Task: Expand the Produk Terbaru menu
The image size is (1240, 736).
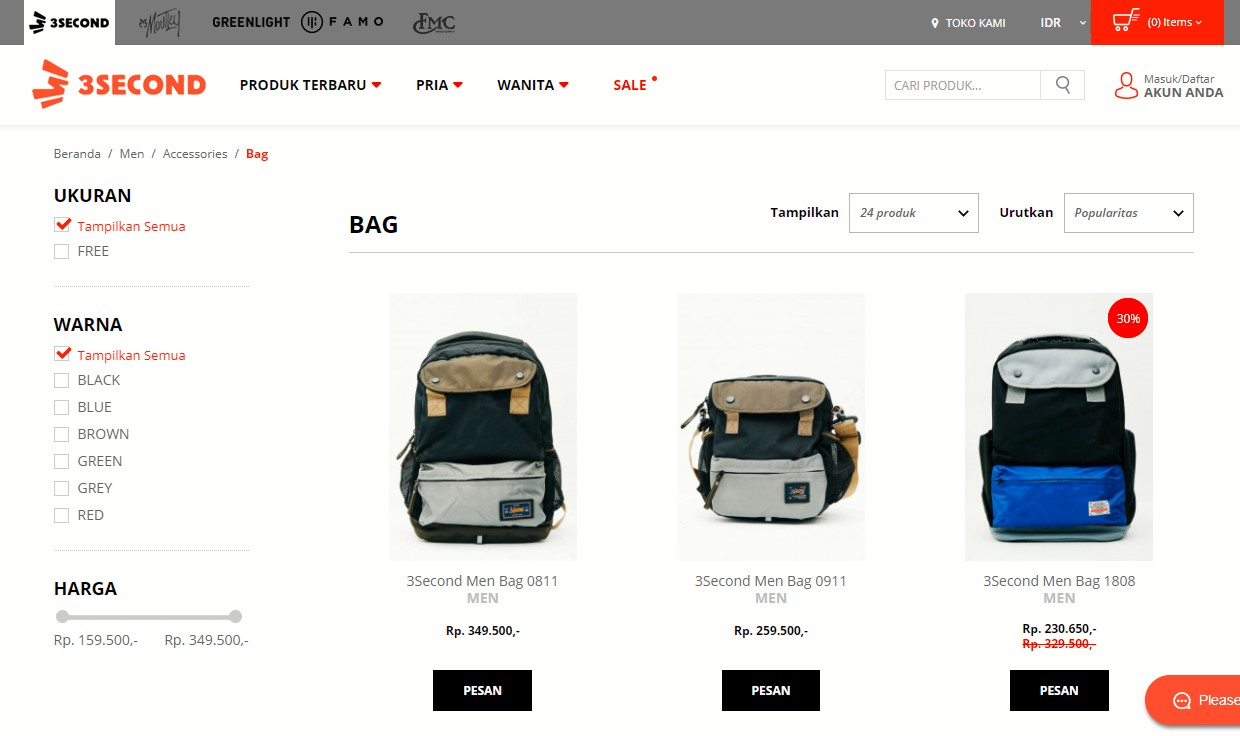Action: tap(310, 85)
